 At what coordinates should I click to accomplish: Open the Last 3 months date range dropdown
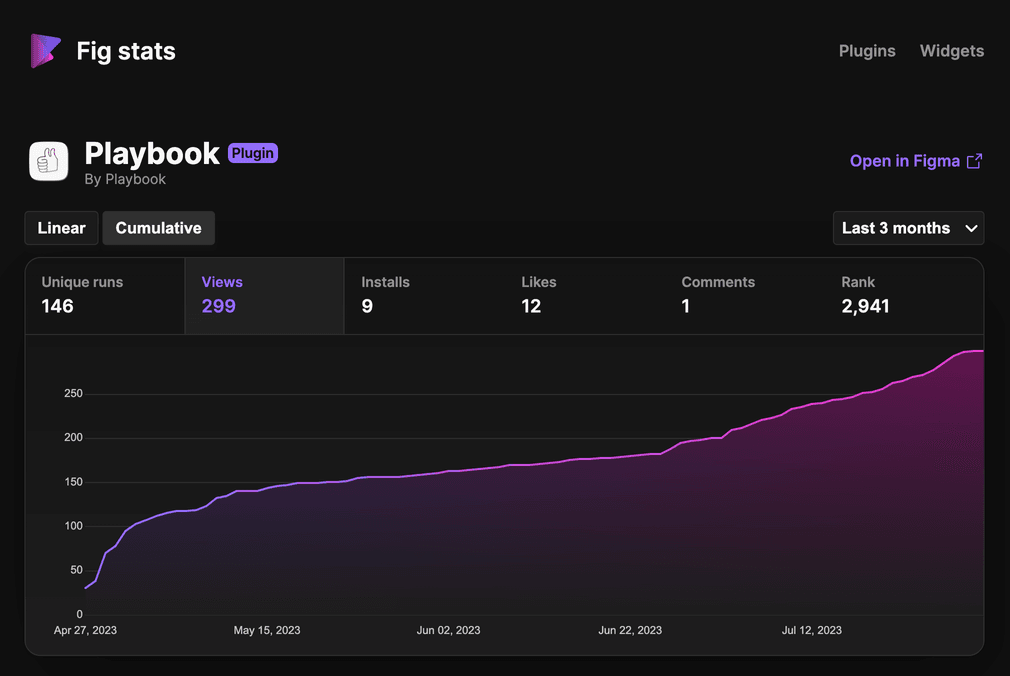pos(908,228)
